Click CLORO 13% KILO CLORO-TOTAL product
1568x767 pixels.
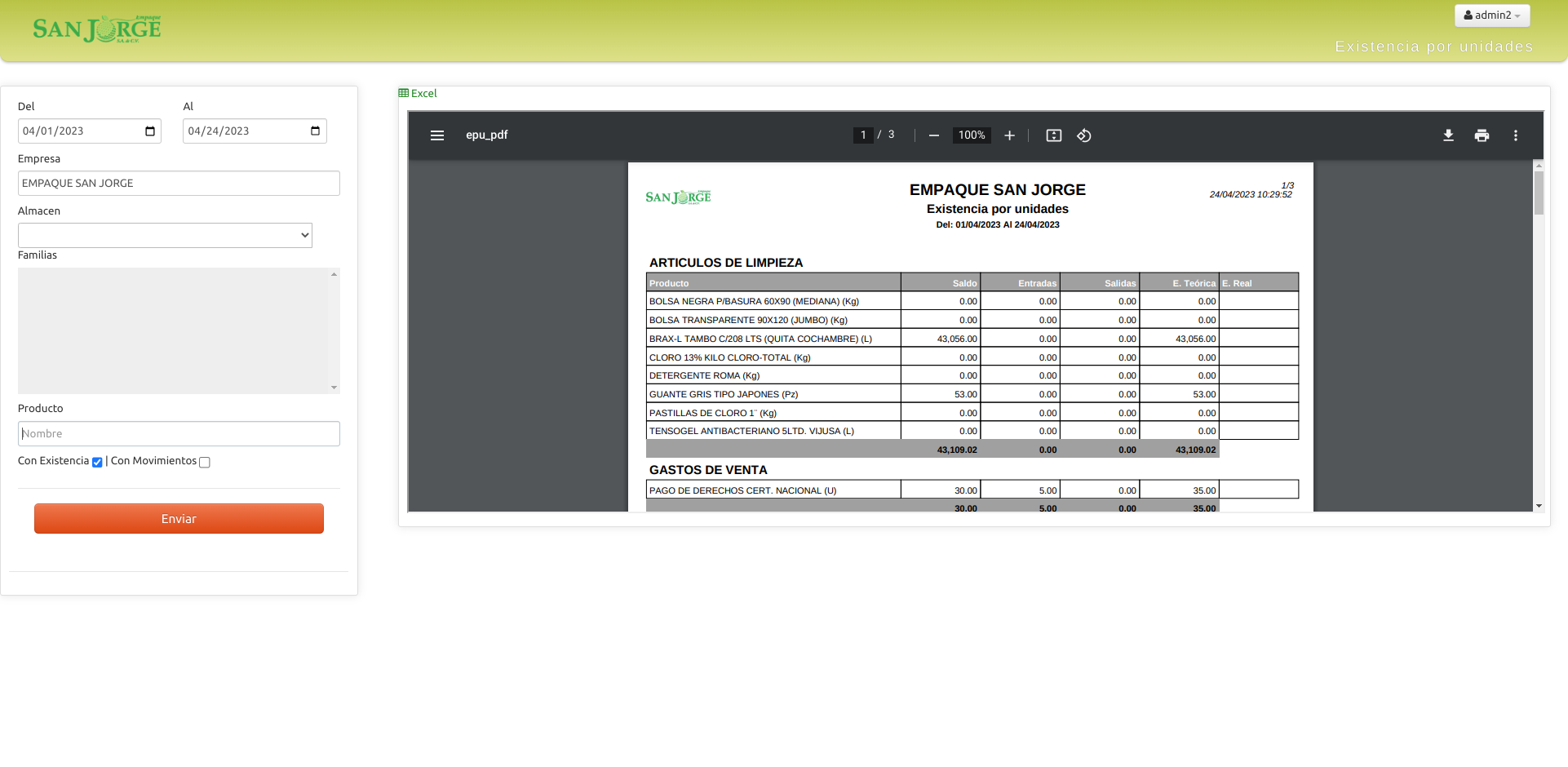(730, 358)
